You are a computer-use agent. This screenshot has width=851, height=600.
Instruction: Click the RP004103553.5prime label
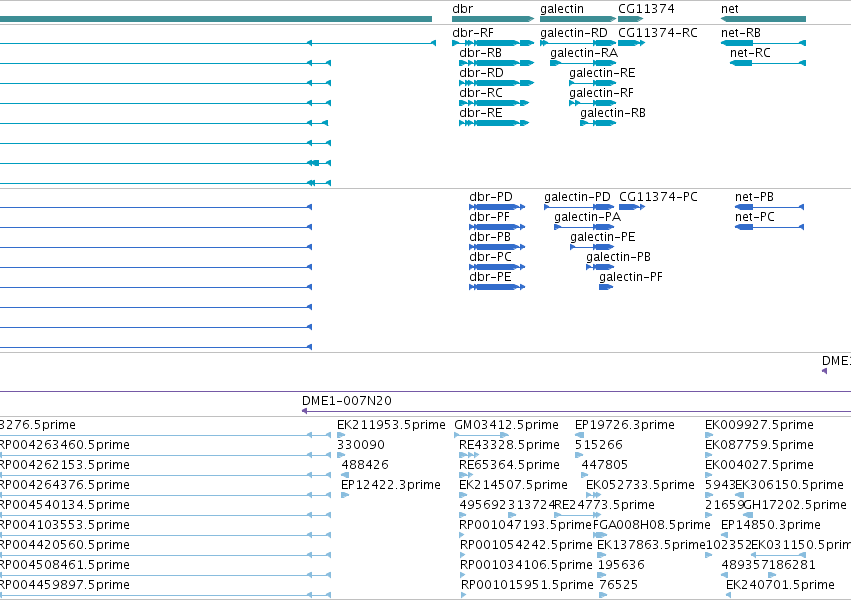pos(65,525)
